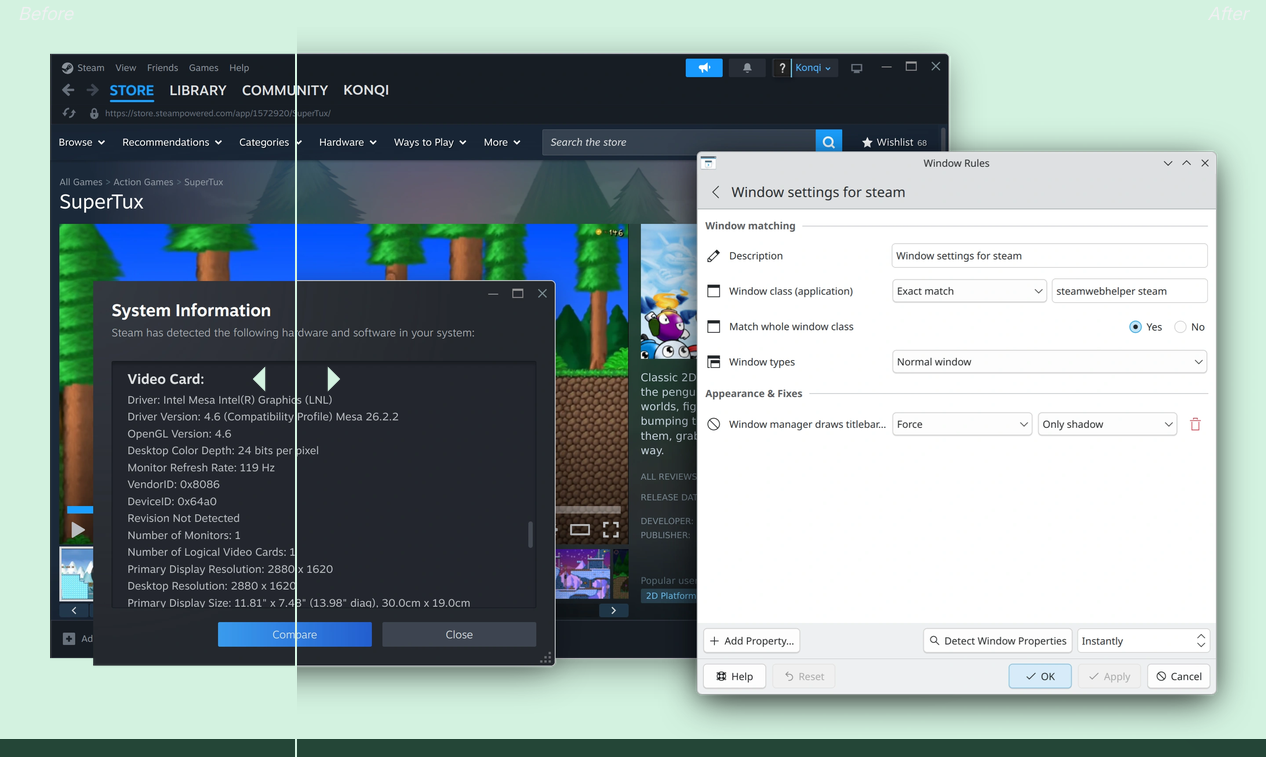Click the Action Games breadcrumb link
This screenshot has width=1266, height=757.
(x=143, y=182)
